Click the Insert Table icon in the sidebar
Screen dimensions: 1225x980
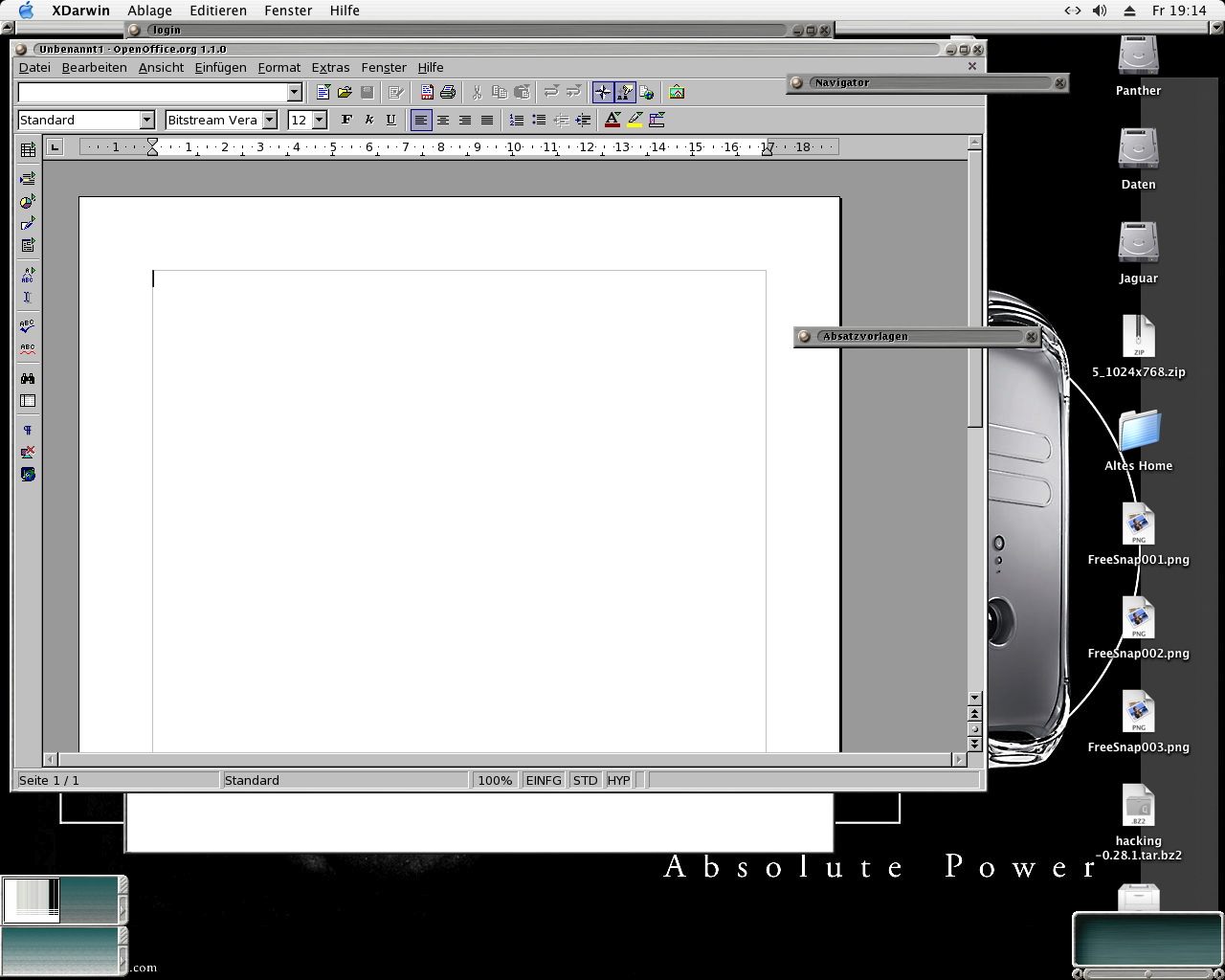tap(28, 149)
